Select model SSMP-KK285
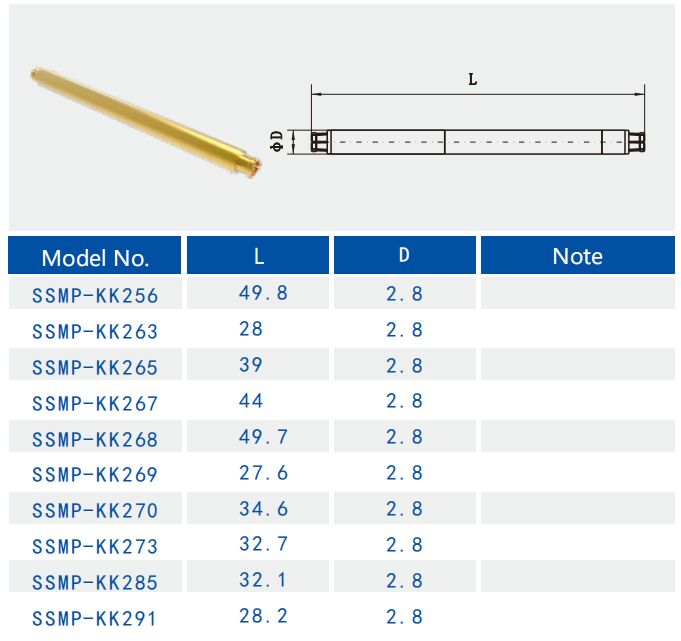Viewport: 681px width, 641px height. [95, 582]
